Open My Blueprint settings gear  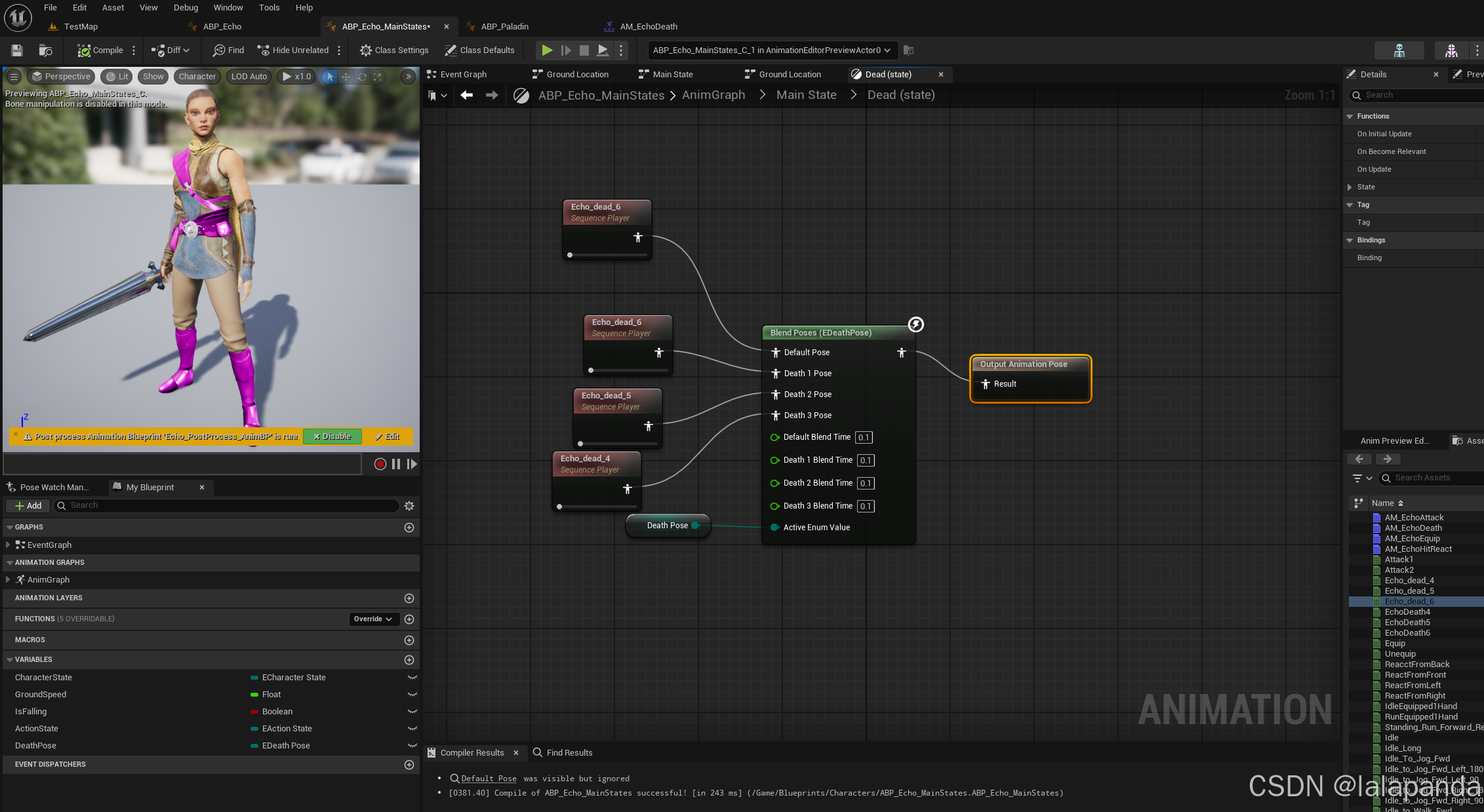tap(409, 506)
